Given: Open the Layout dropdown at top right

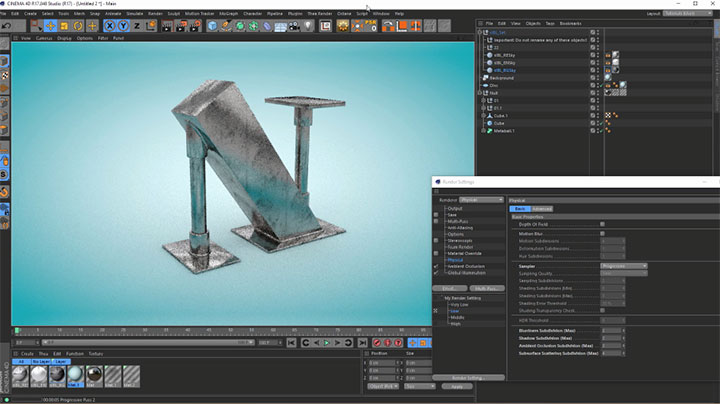Looking at the screenshot, I should 687,14.
